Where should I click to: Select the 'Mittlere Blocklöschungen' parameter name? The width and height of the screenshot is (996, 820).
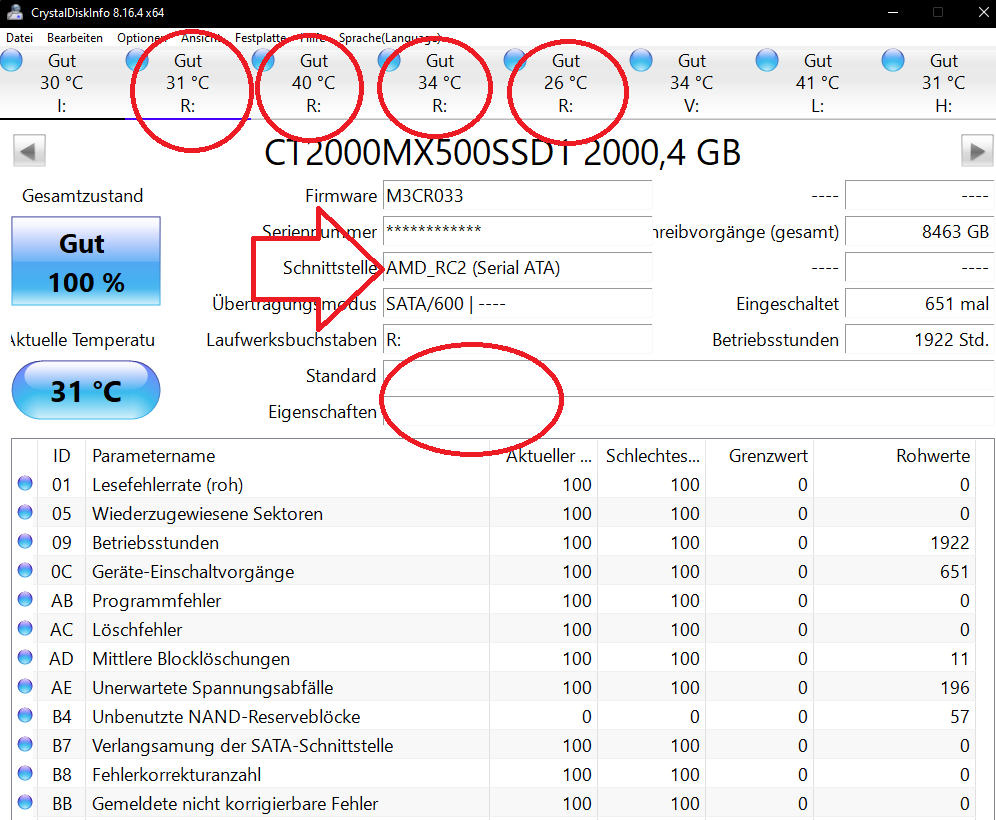click(191, 659)
